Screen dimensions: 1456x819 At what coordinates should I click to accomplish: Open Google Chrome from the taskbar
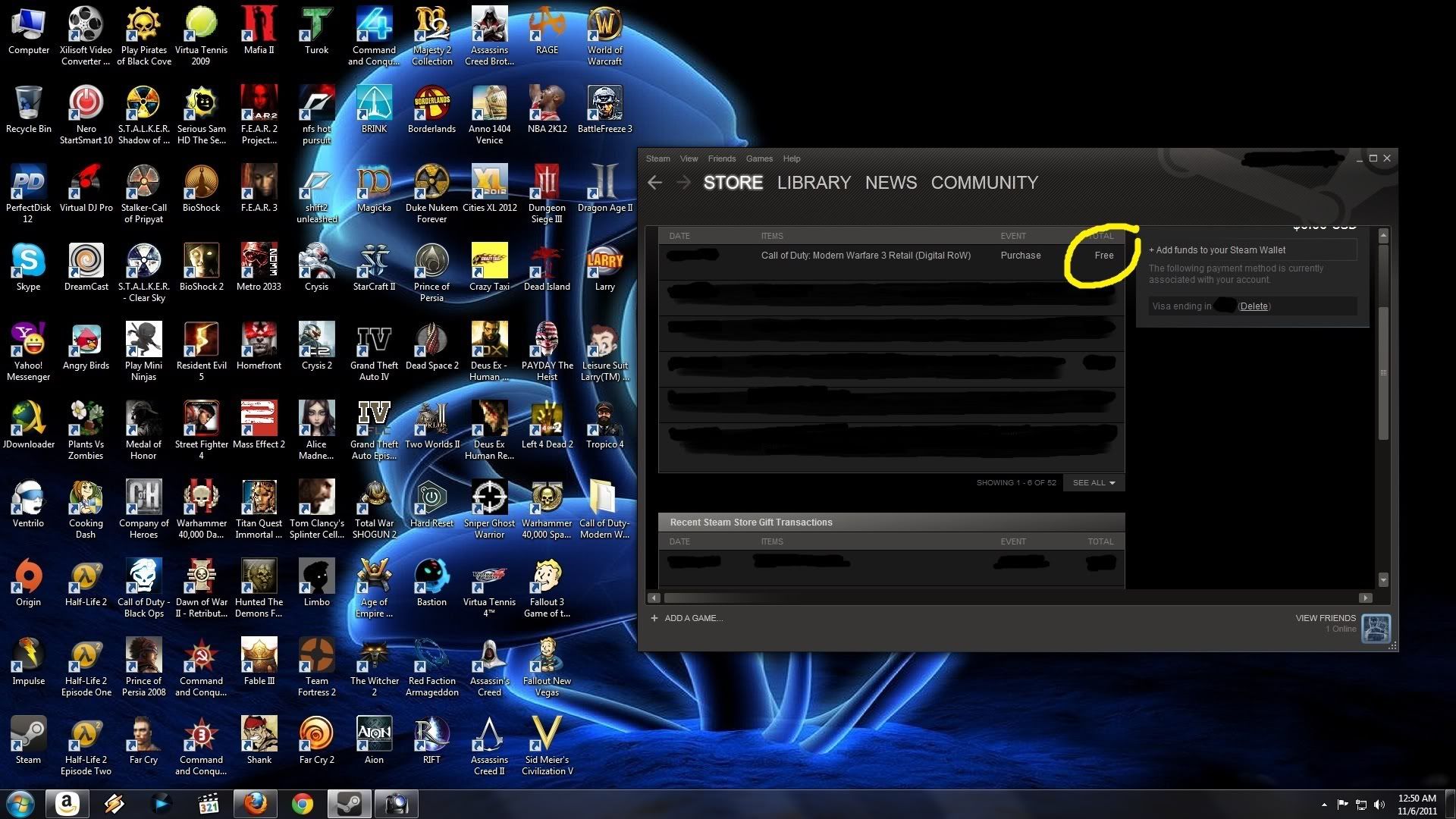[x=303, y=803]
